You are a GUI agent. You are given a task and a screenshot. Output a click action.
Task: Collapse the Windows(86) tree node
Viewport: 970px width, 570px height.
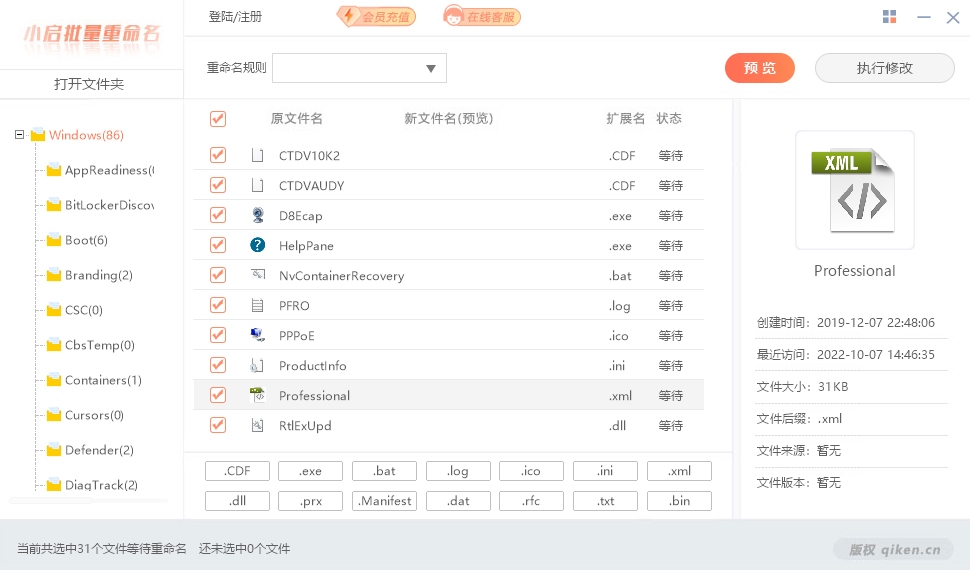coord(20,135)
